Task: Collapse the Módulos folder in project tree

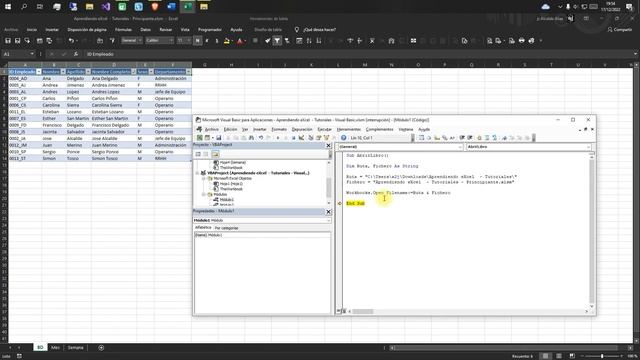Action: click(204, 194)
